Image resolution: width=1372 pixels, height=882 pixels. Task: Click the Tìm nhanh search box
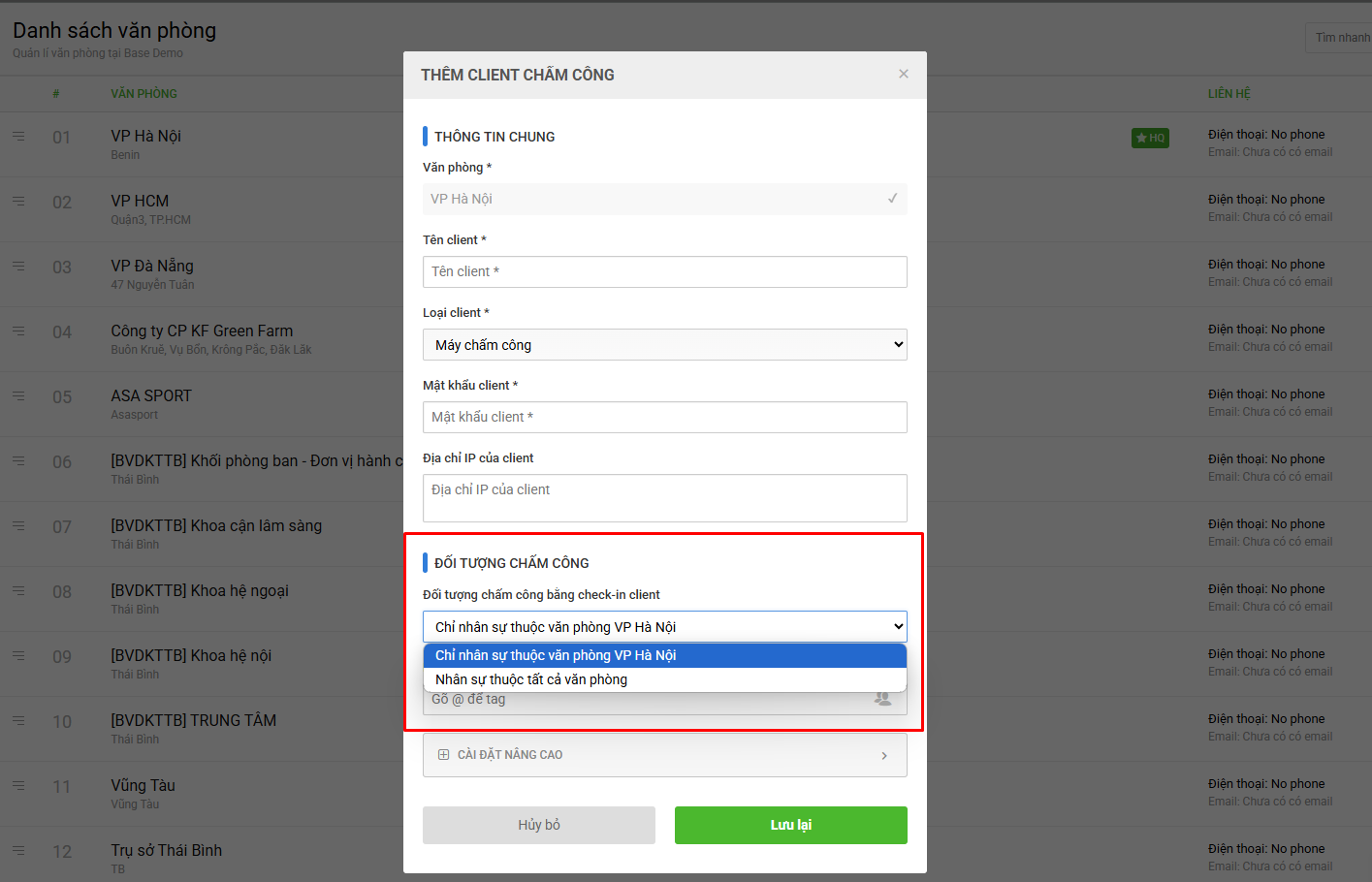(x=1339, y=38)
